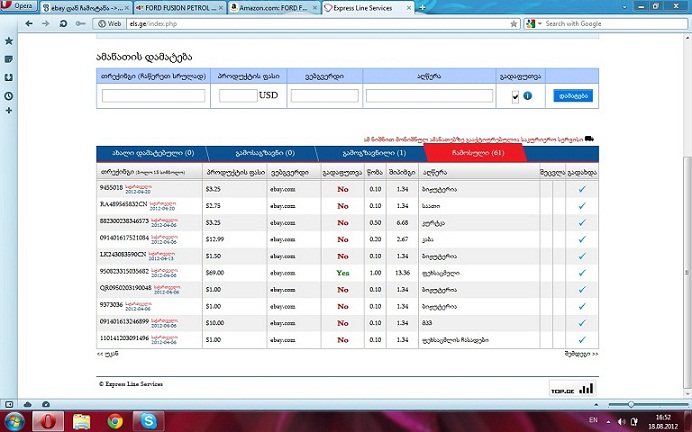Open the Opera Link cloud icon

[27, 404]
